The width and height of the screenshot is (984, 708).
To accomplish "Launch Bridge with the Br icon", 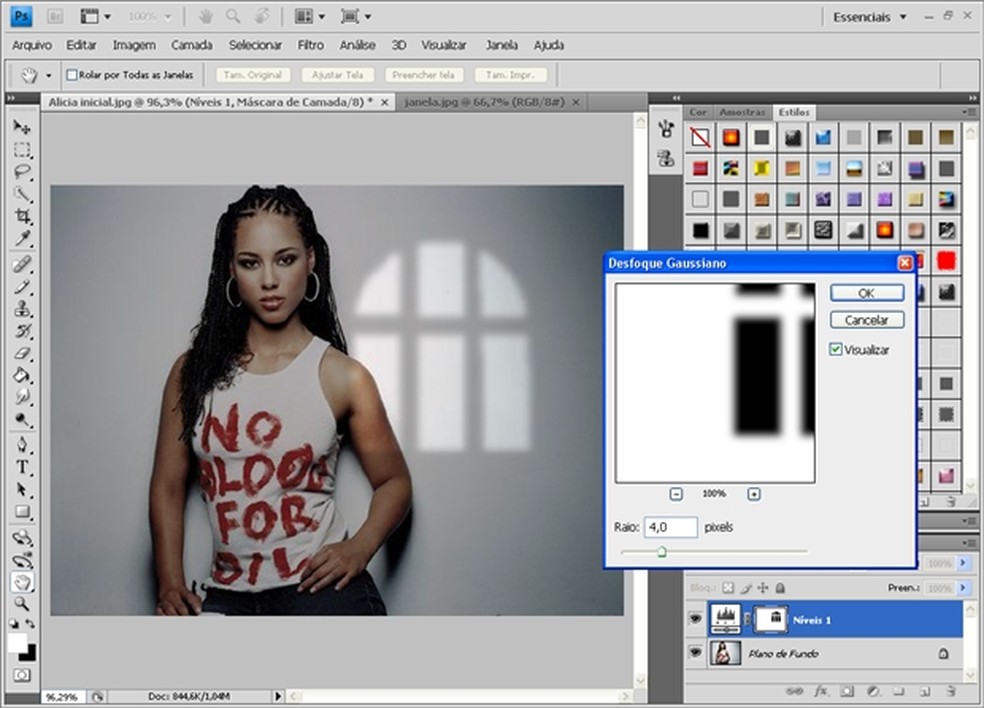I will pos(55,16).
